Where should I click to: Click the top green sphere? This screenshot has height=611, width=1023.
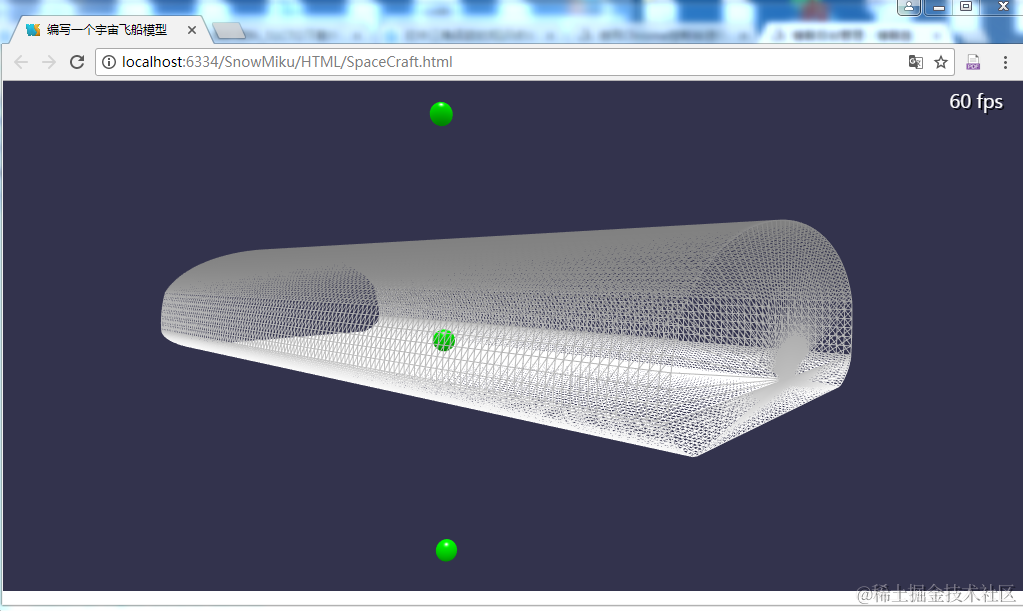(441, 114)
